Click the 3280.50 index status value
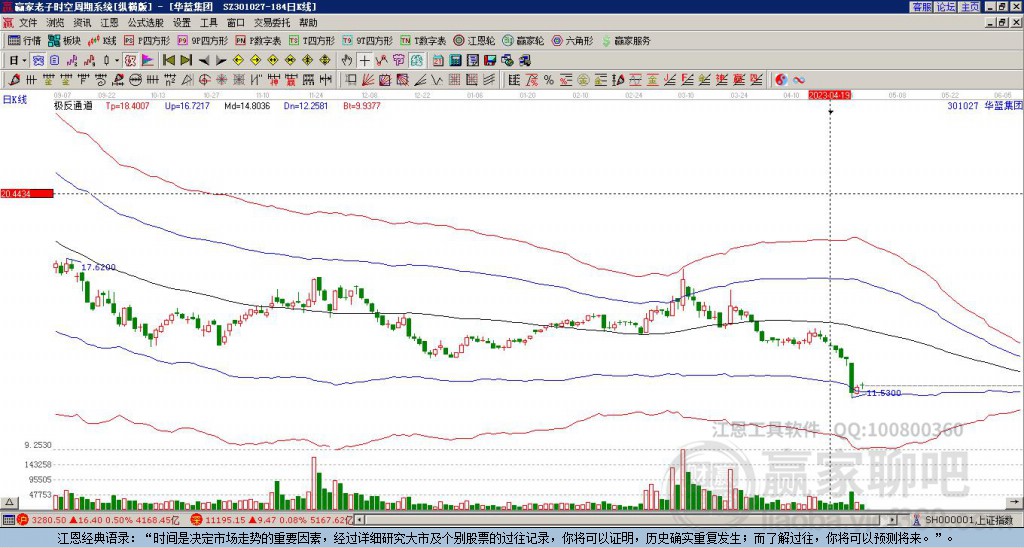Screen dimensions: 1024x548 click(x=49, y=520)
